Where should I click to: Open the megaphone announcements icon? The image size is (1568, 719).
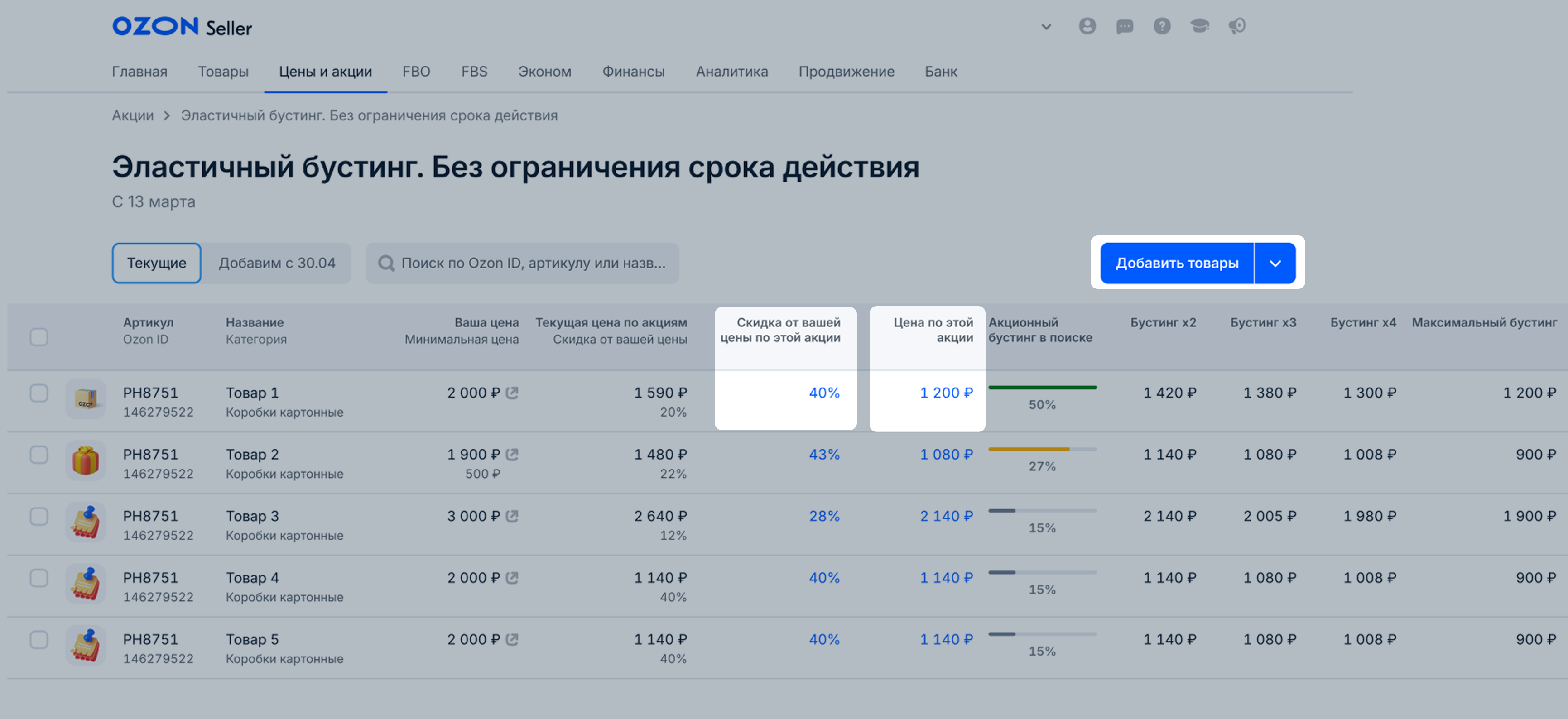[1237, 26]
